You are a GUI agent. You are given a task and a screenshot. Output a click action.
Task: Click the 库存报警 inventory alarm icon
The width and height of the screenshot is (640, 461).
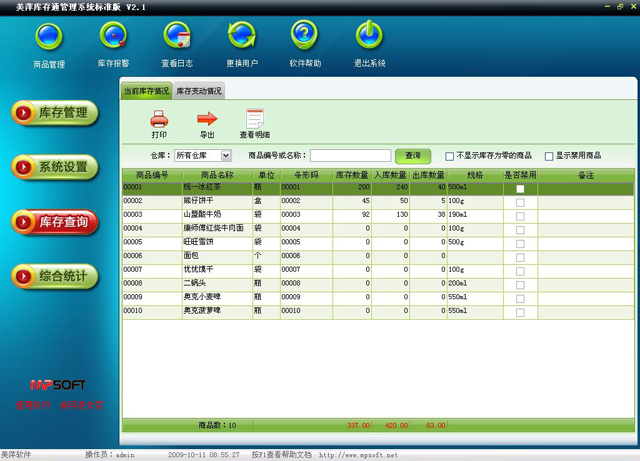pyautogui.click(x=113, y=37)
